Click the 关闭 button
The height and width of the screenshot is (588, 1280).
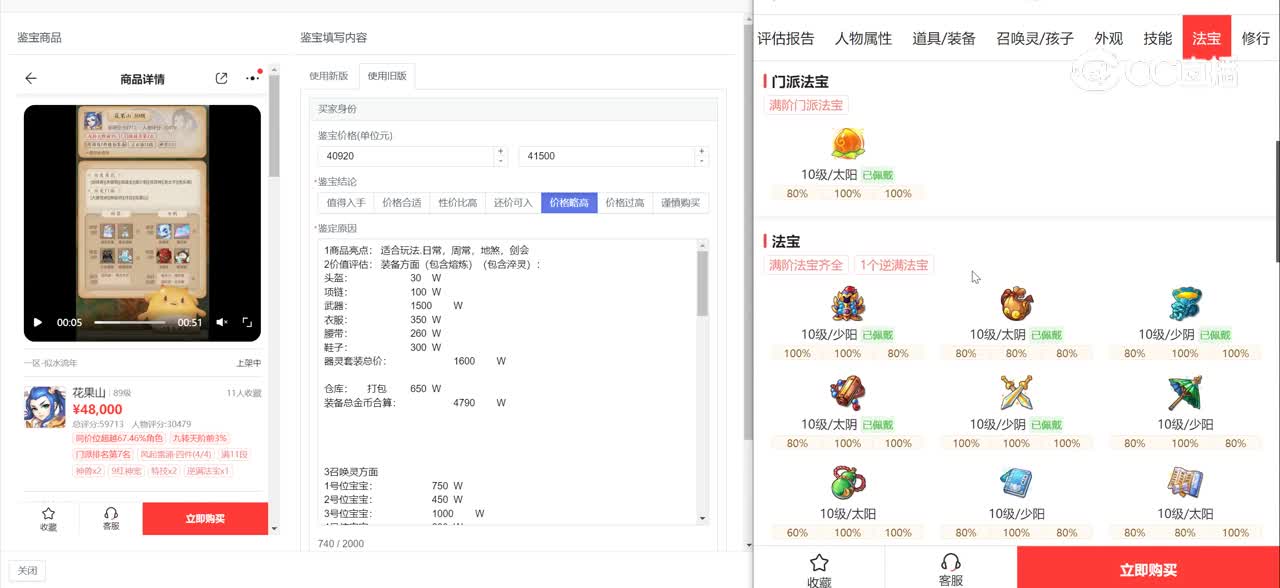pos(27,571)
